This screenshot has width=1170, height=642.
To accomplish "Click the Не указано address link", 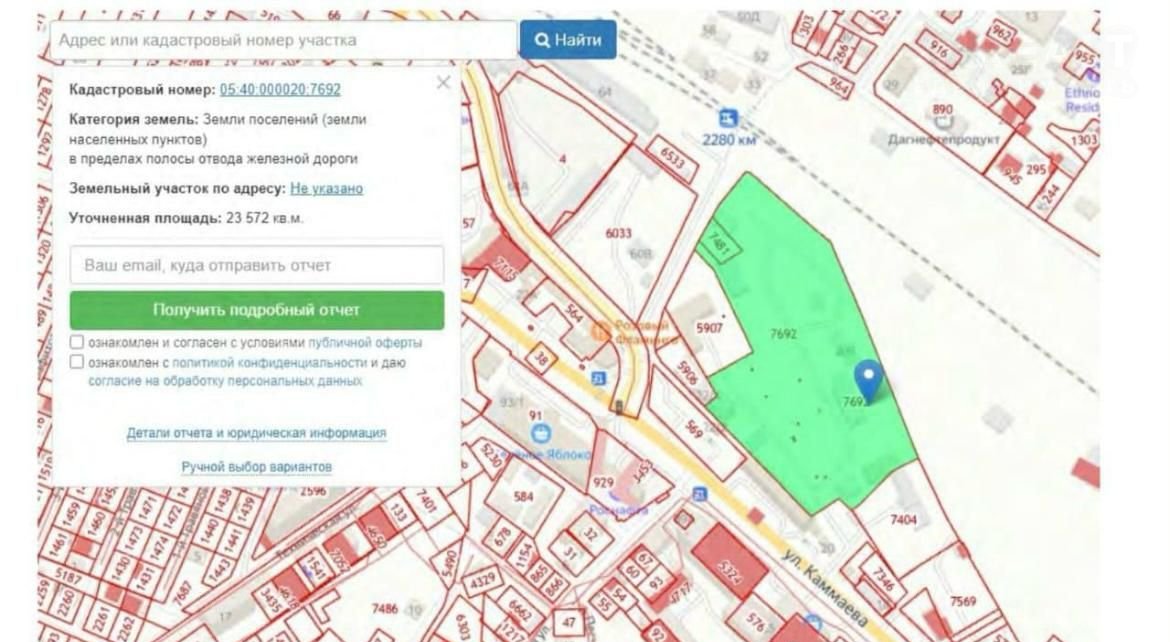I will click(x=326, y=188).
